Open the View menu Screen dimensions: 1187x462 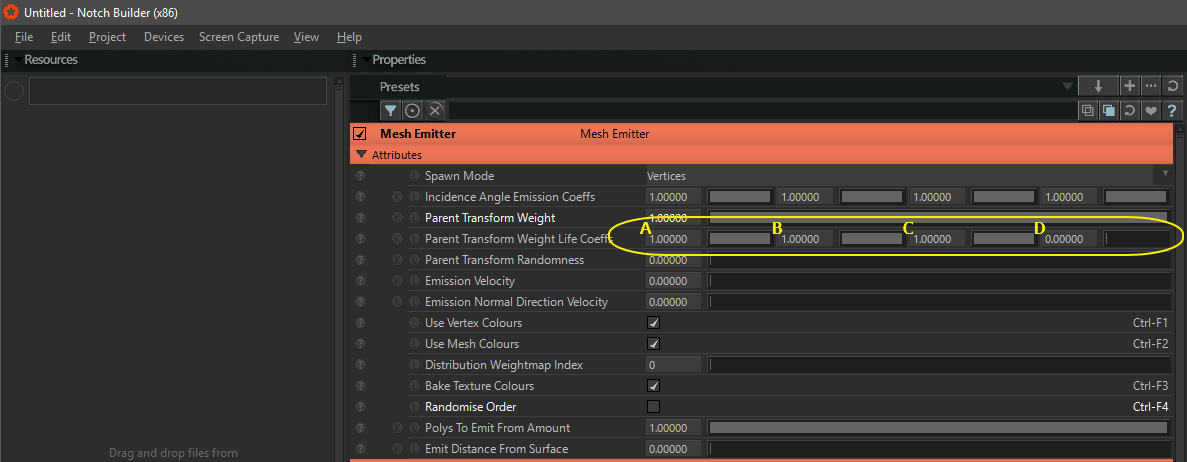307,37
